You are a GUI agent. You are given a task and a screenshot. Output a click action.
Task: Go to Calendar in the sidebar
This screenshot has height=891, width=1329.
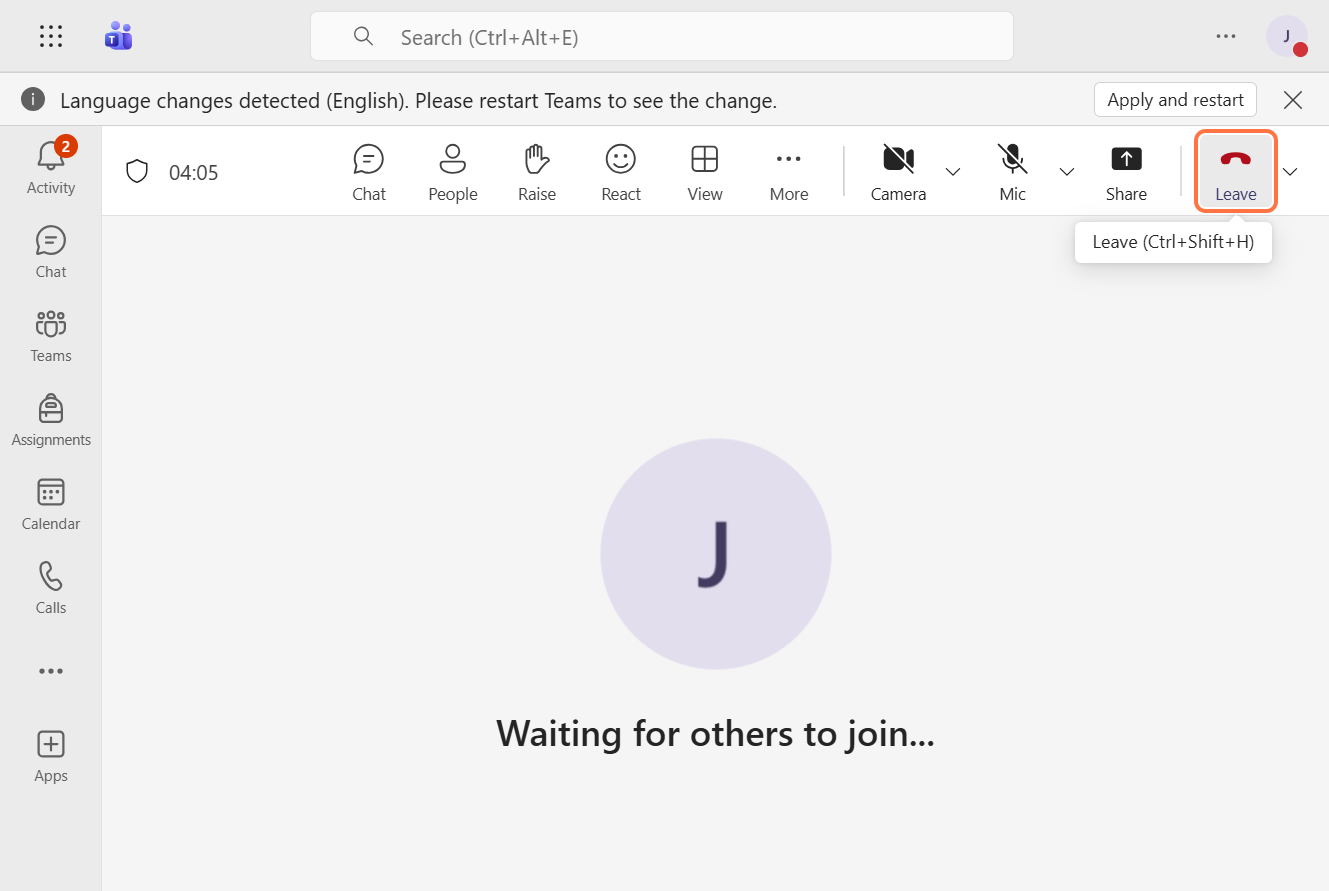click(51, 505)
